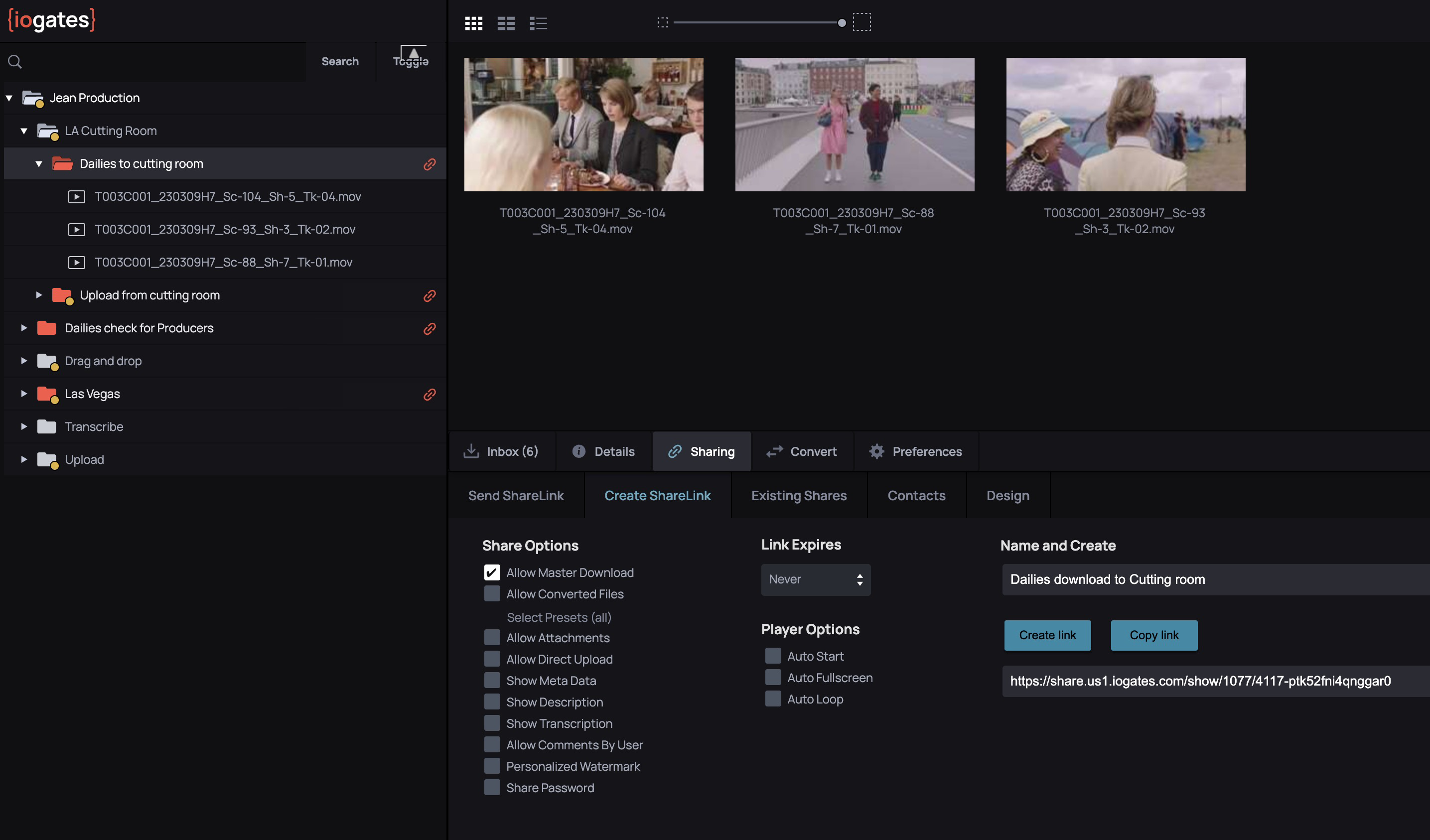Click share link icon on Dailies check for Producers
Viewport: 1430px width, 840px height.
(429, 329)
